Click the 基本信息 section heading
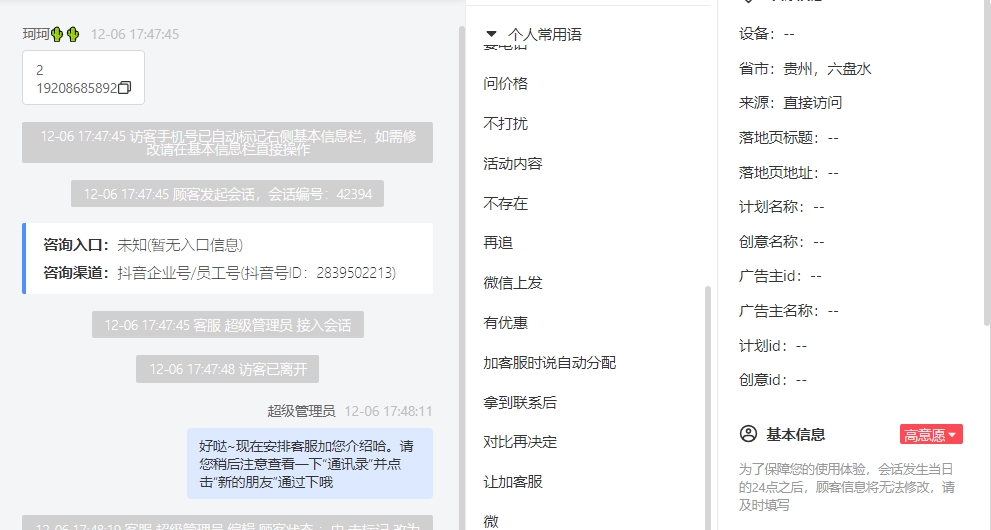This screenshot has width=991, height=530. click(x=795, y=435)
